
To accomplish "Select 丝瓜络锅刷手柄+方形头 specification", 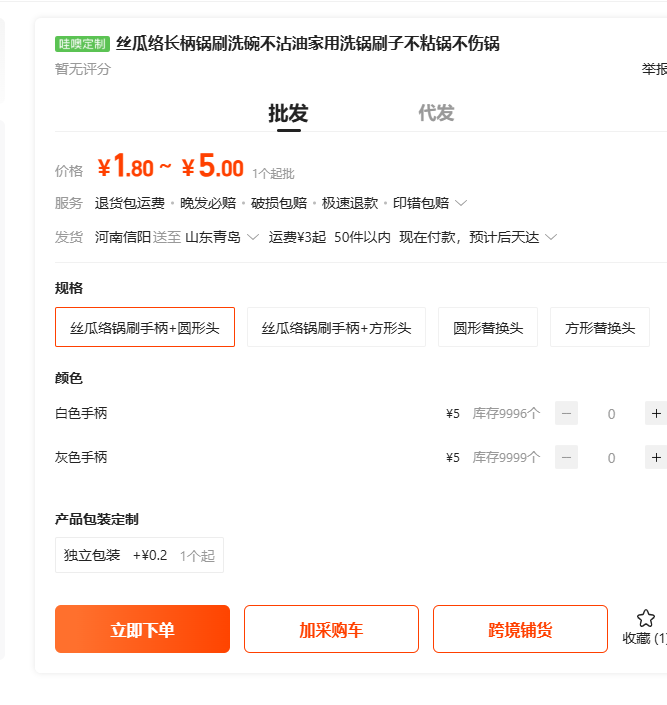I will click(x=336, y=327).
